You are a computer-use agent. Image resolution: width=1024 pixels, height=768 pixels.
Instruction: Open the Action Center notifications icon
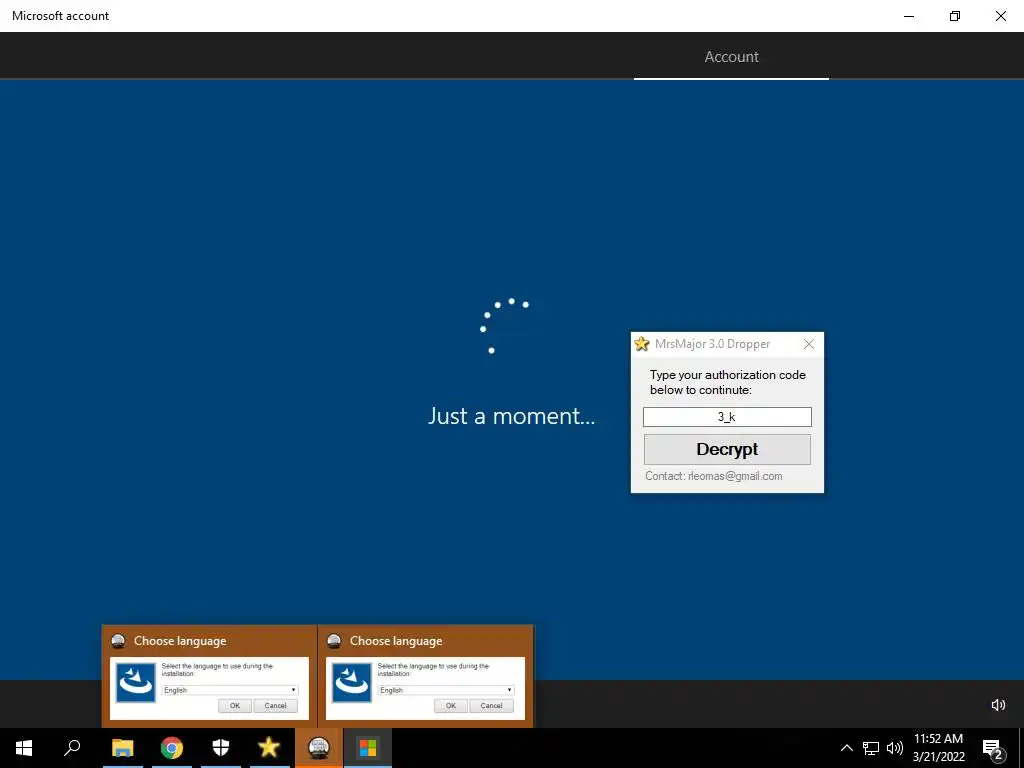992,748
